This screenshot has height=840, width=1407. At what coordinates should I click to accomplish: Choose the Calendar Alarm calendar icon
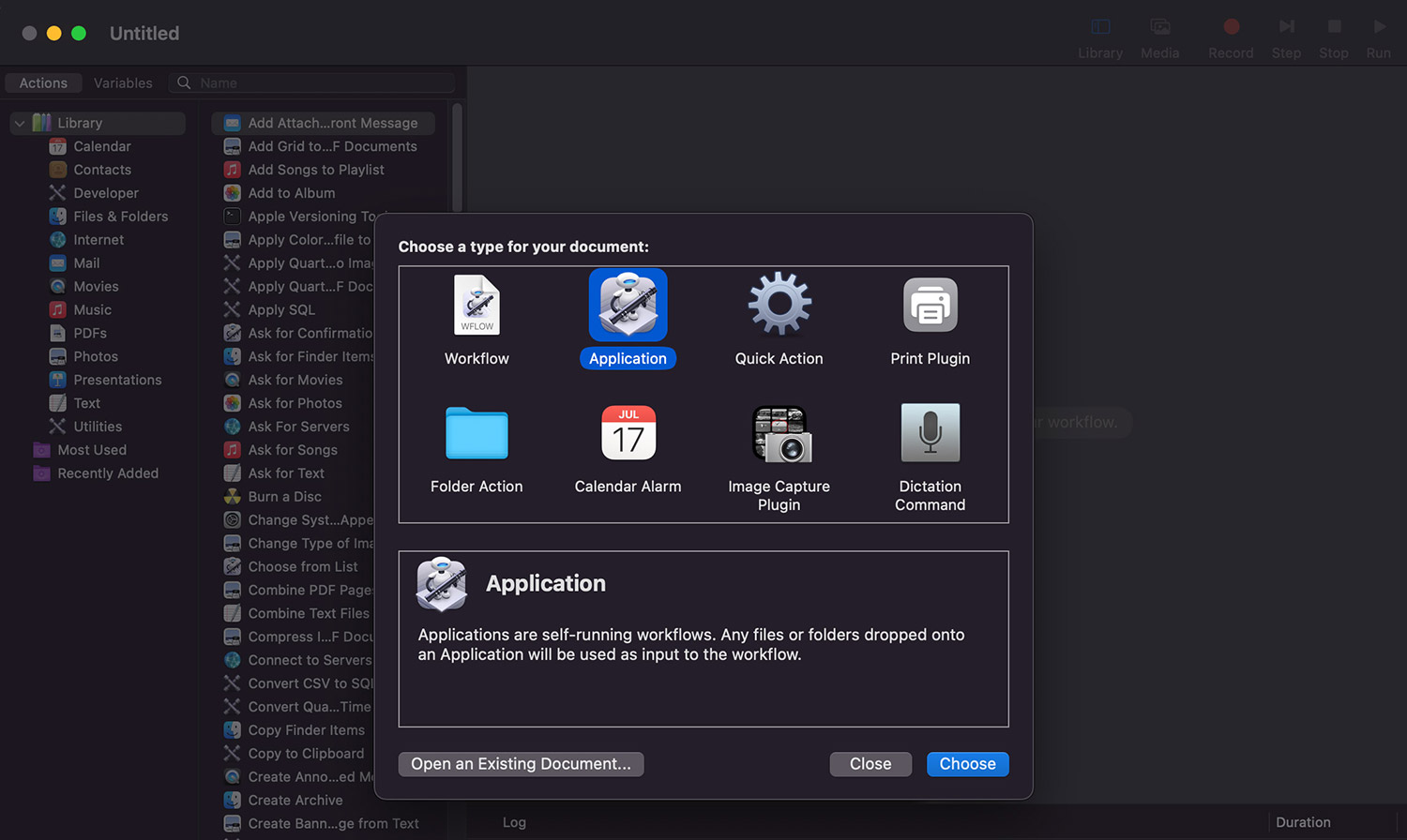(x=628, y=432)
